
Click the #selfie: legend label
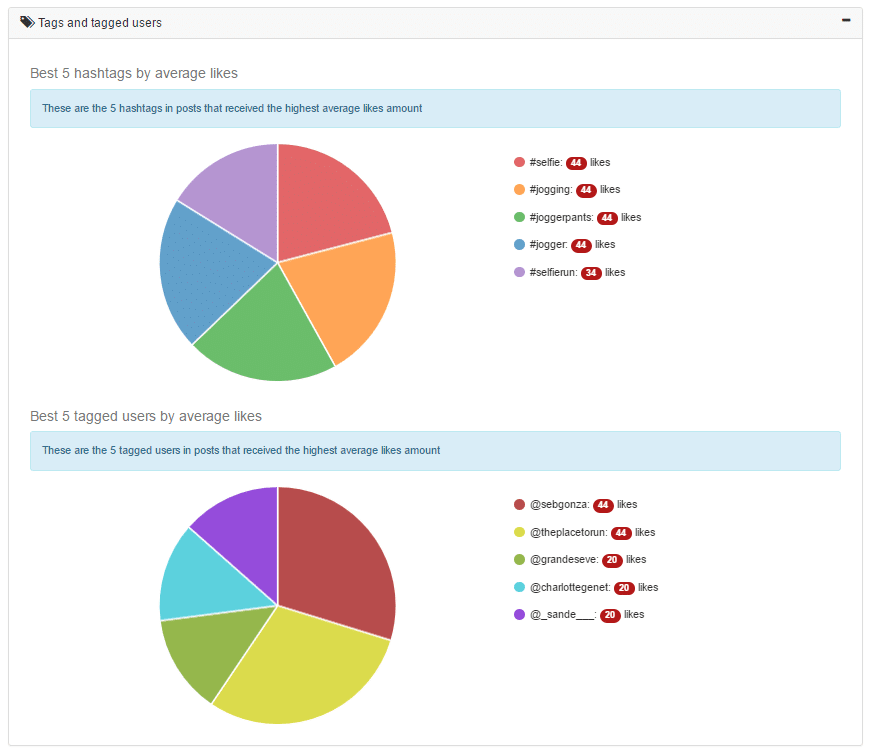(x=546, y=162)
